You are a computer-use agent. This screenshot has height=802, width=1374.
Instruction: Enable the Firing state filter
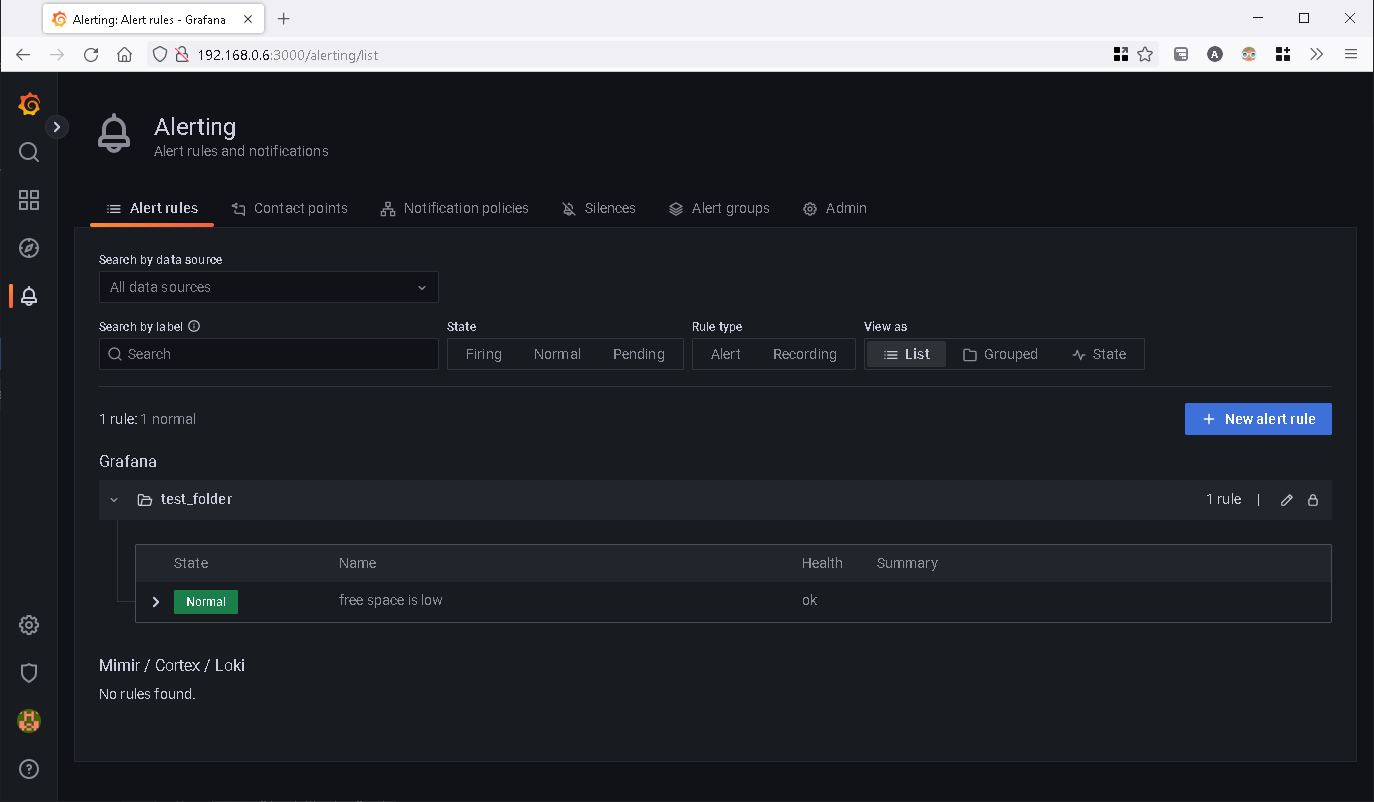tap(483, 354)
